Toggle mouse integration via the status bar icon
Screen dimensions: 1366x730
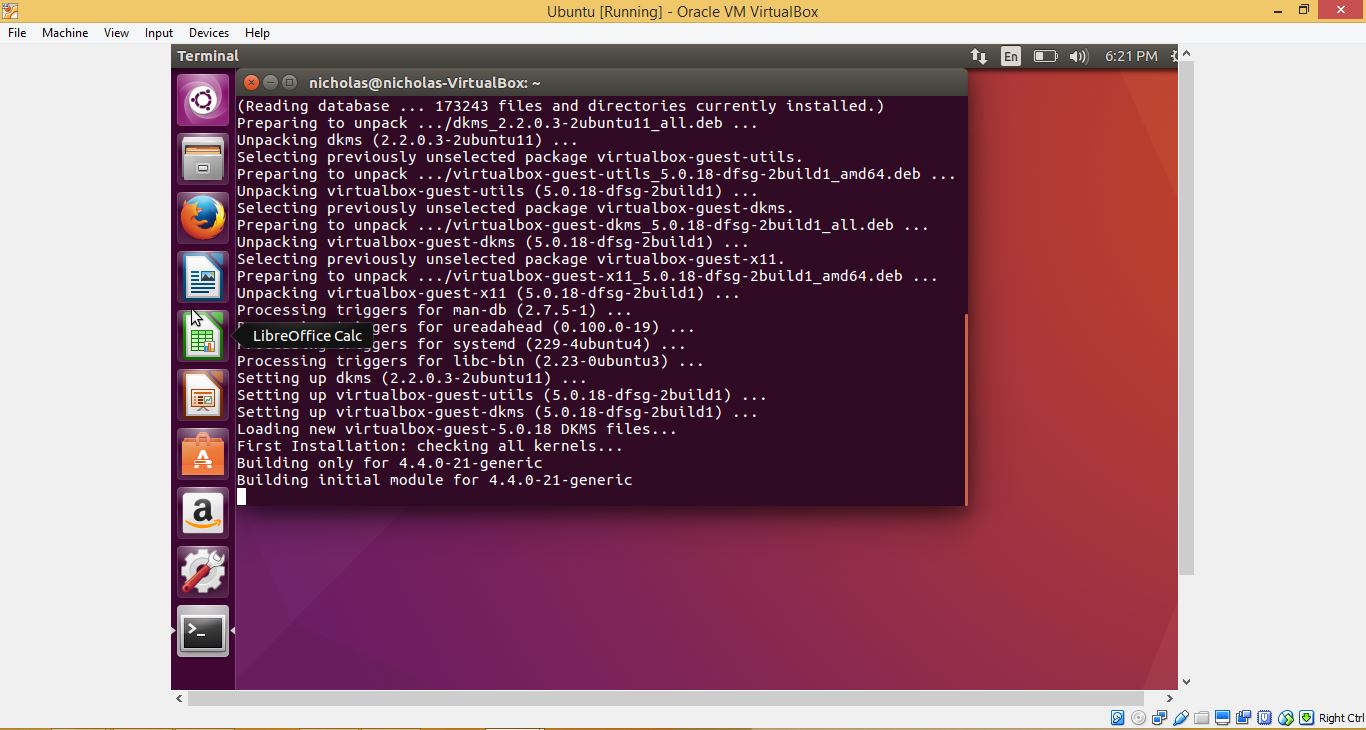pos(1285,718)
